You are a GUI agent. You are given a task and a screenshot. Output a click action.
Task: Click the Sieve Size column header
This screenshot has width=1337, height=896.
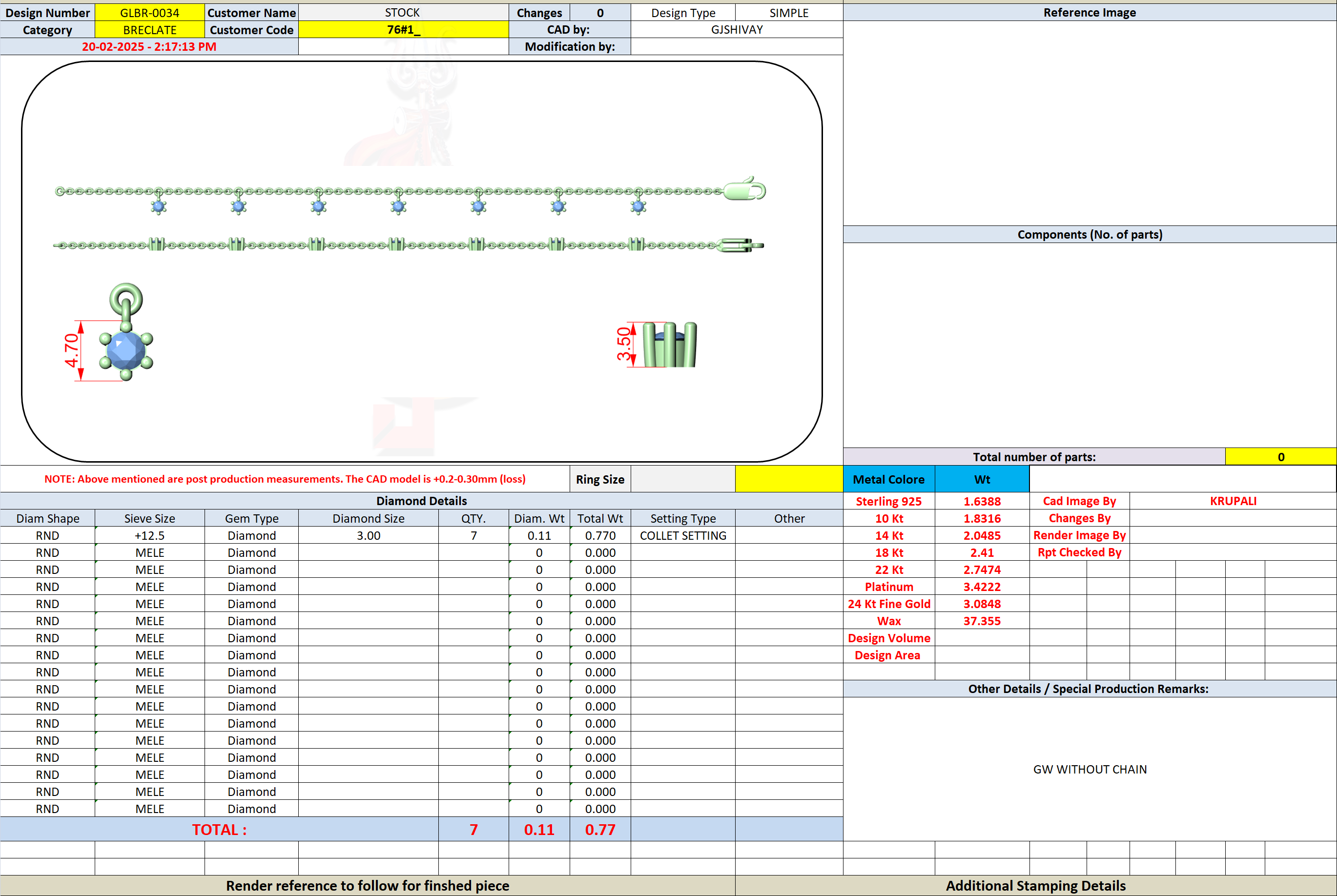(150, 518)
